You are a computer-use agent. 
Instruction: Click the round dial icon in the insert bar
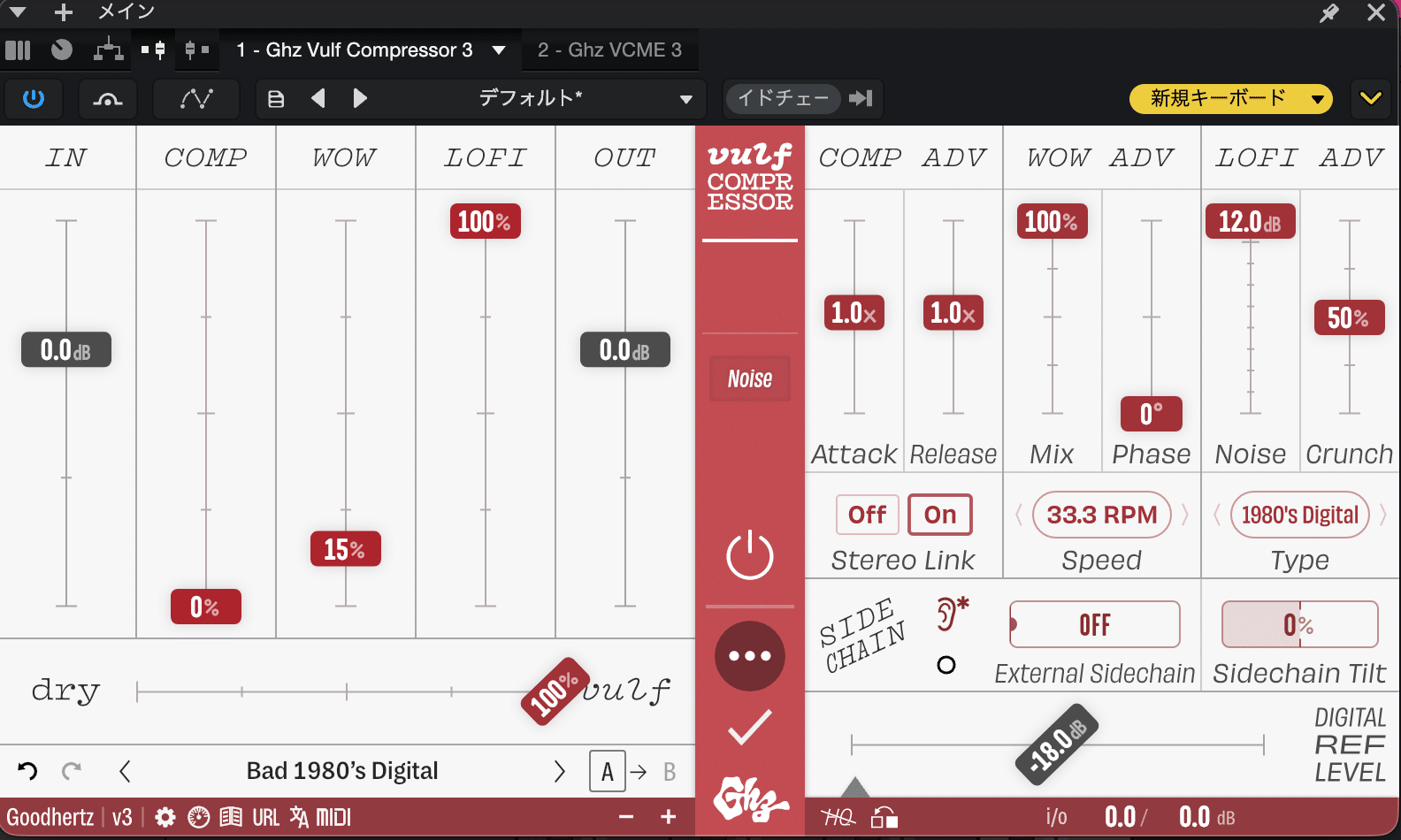(62, 50)
